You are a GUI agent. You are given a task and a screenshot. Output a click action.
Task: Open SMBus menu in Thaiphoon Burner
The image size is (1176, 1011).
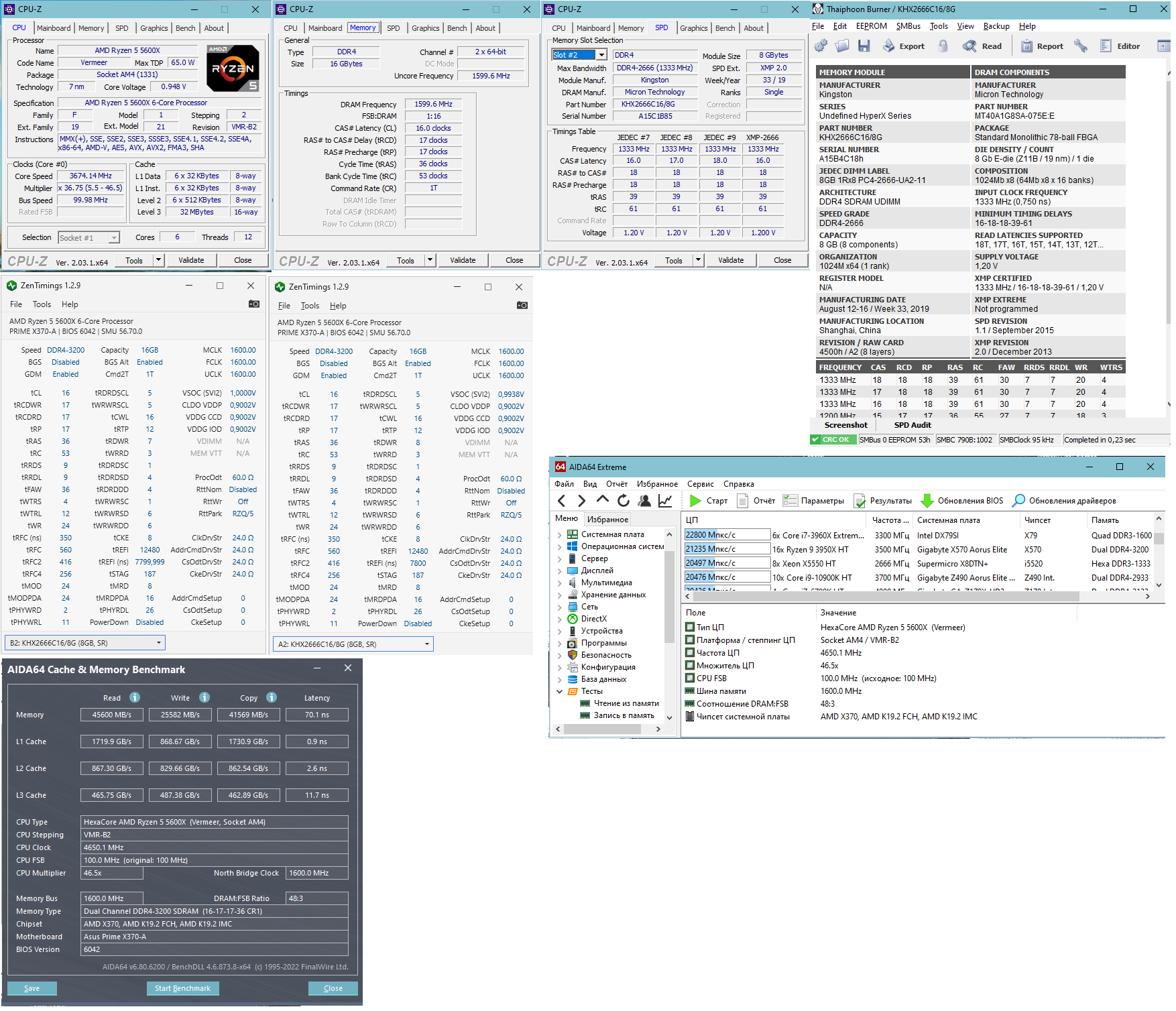tap(908, 26)
